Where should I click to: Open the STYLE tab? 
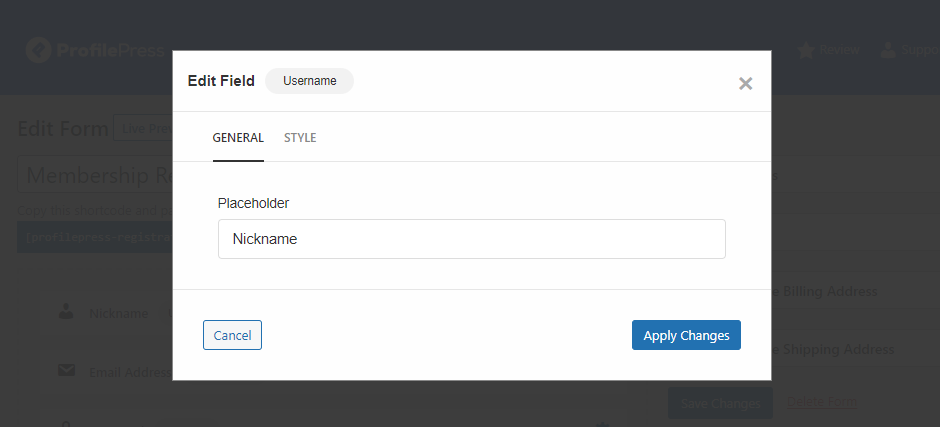pyautogui.click(x=300, y=138)
